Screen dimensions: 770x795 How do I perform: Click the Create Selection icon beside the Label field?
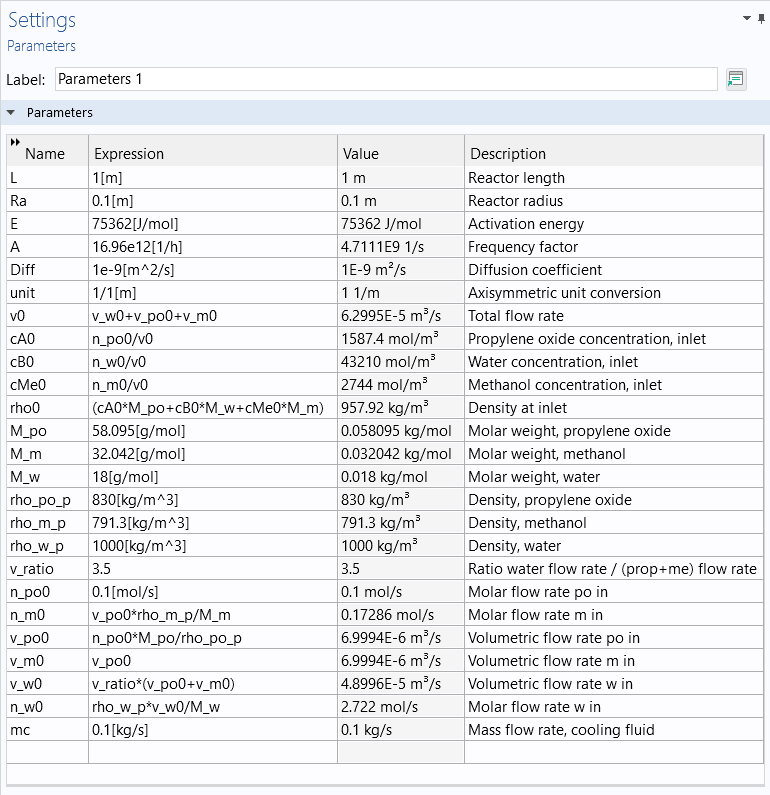(736, 80)
